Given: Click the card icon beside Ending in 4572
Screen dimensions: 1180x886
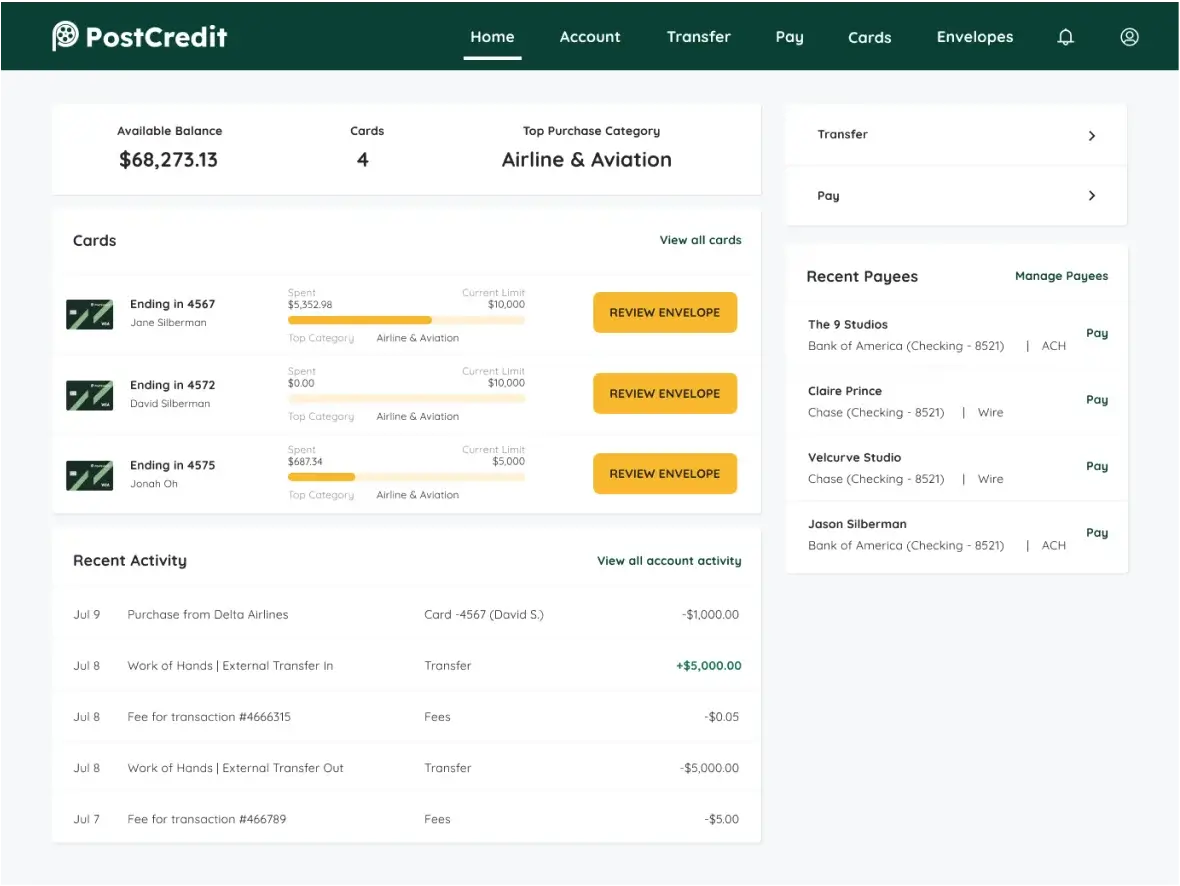Looking at the screenshot, I should click(x=89, y=394).
